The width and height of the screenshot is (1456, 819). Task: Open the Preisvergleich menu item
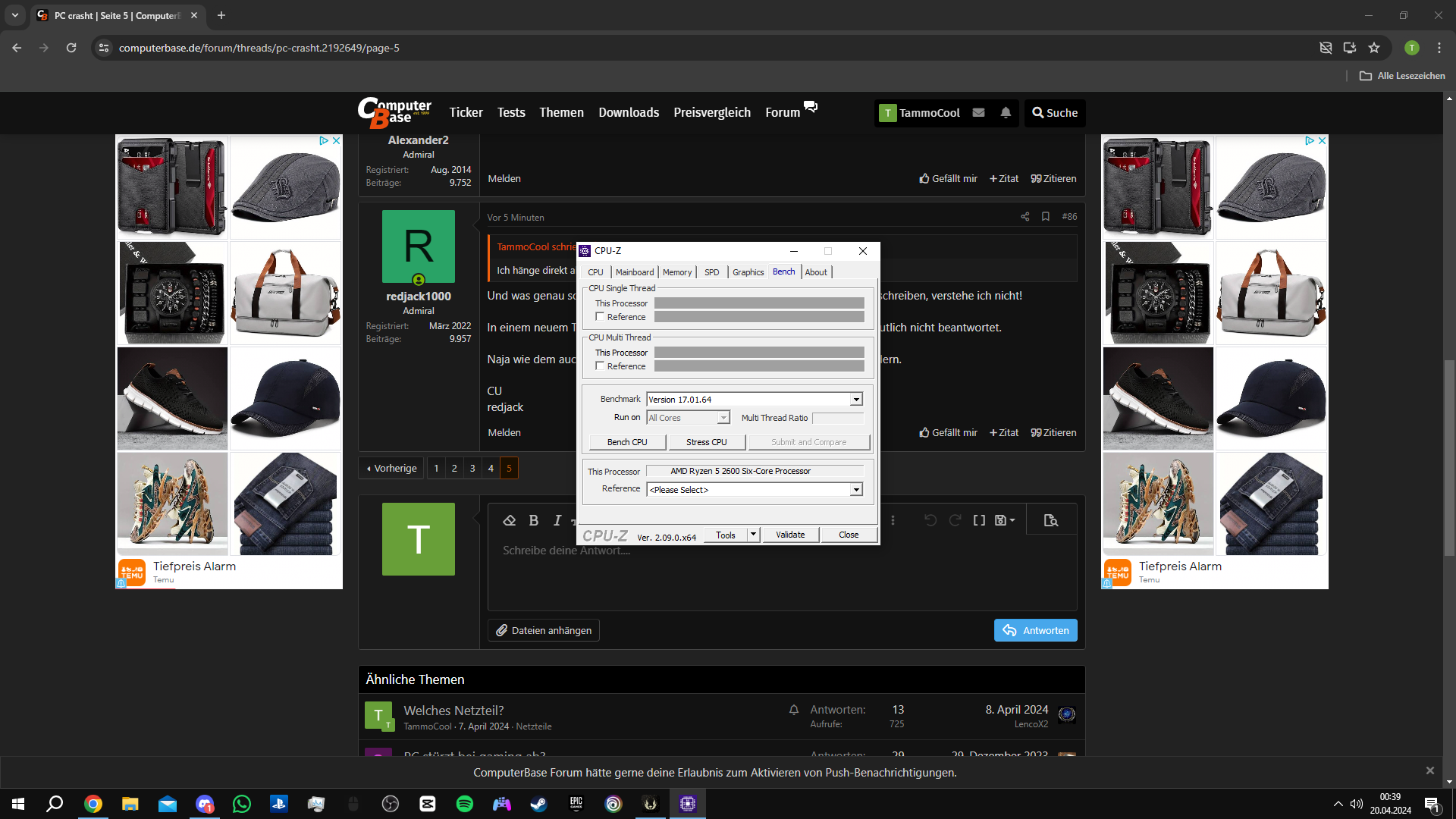(712, 112)
